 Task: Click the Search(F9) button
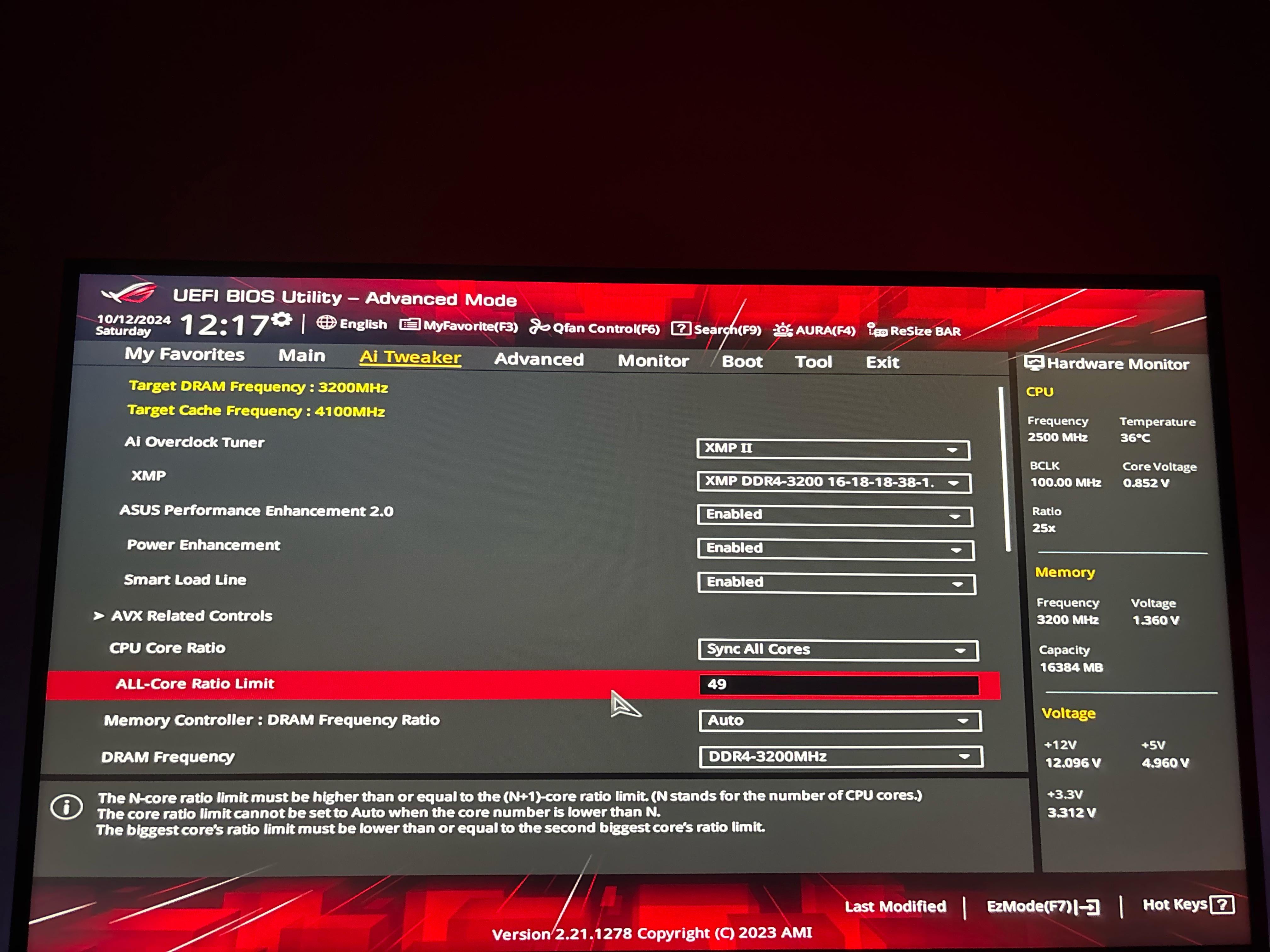coord(717,329)
